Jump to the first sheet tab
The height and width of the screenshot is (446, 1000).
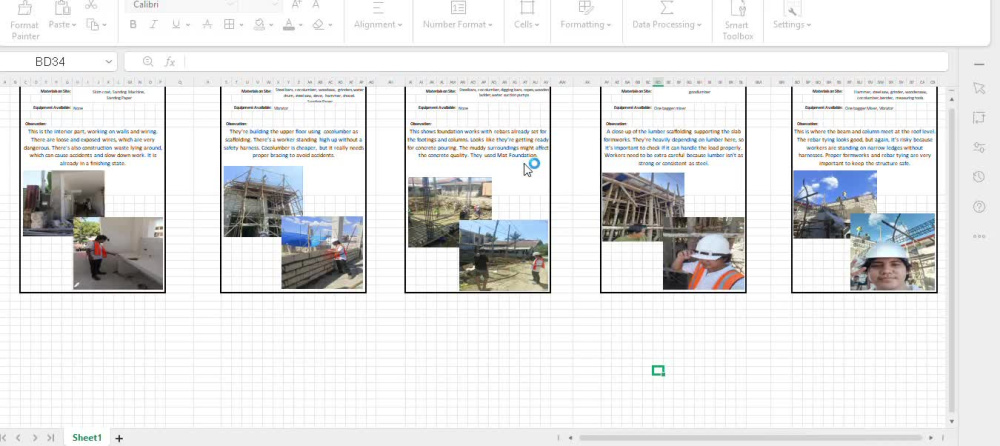(4, 438)
